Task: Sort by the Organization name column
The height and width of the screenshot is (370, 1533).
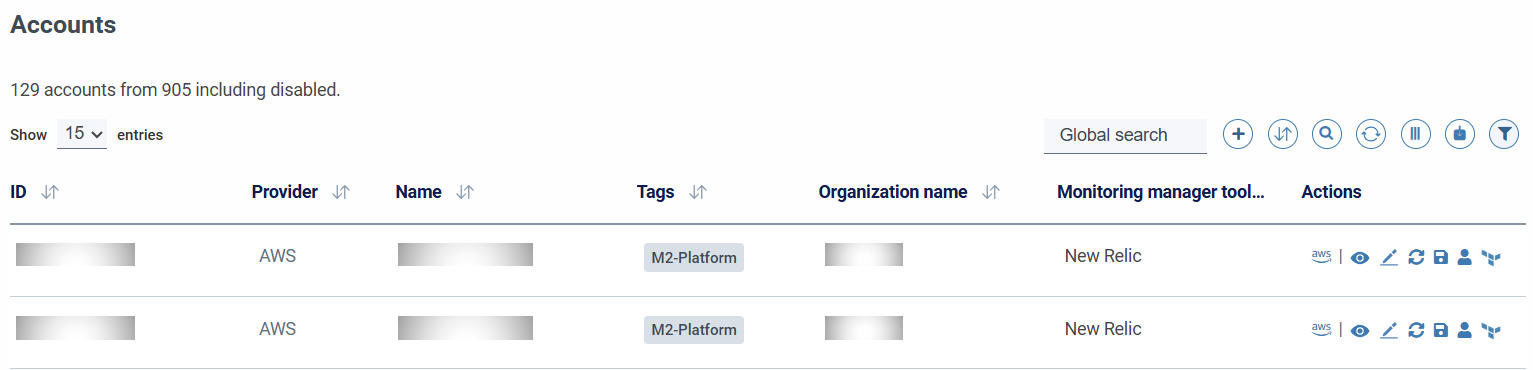Action: 991,192
